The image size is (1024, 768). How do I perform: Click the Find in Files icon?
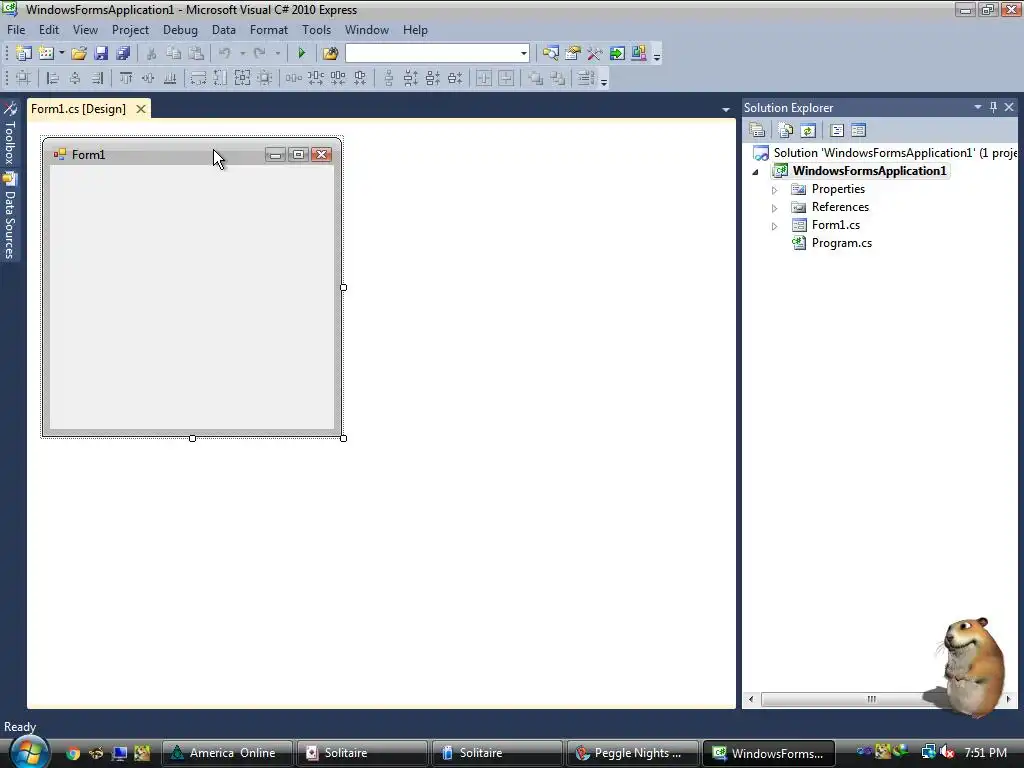click(330, 54)
